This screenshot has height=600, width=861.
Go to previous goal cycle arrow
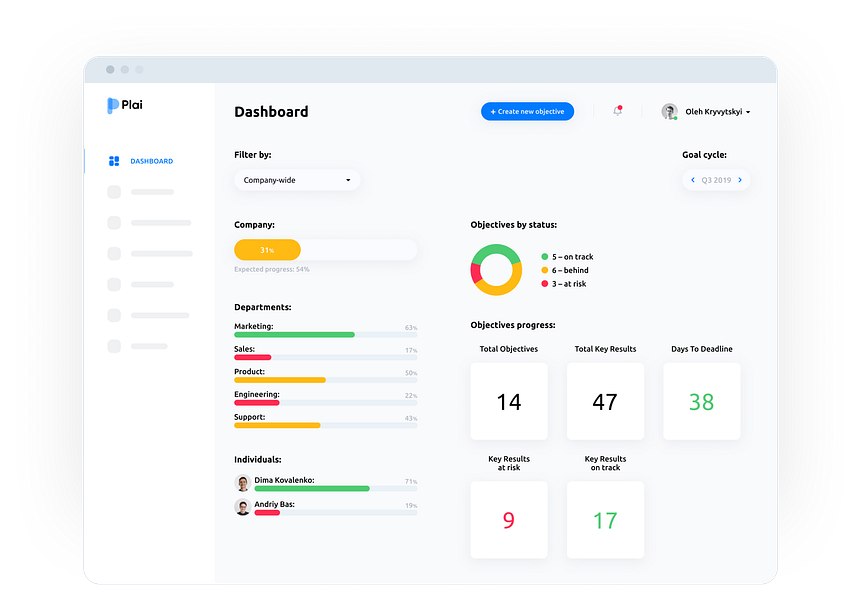[x=692, y=180]
